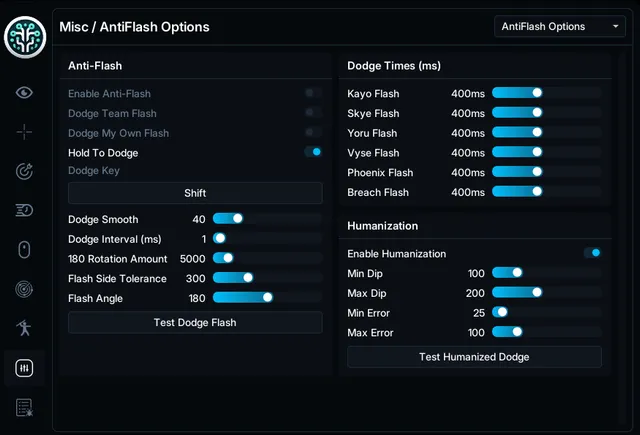This screenshot has height=435, width=640.
Task: Click the Kayo Flash slider handle
Action: click(537, 93)
